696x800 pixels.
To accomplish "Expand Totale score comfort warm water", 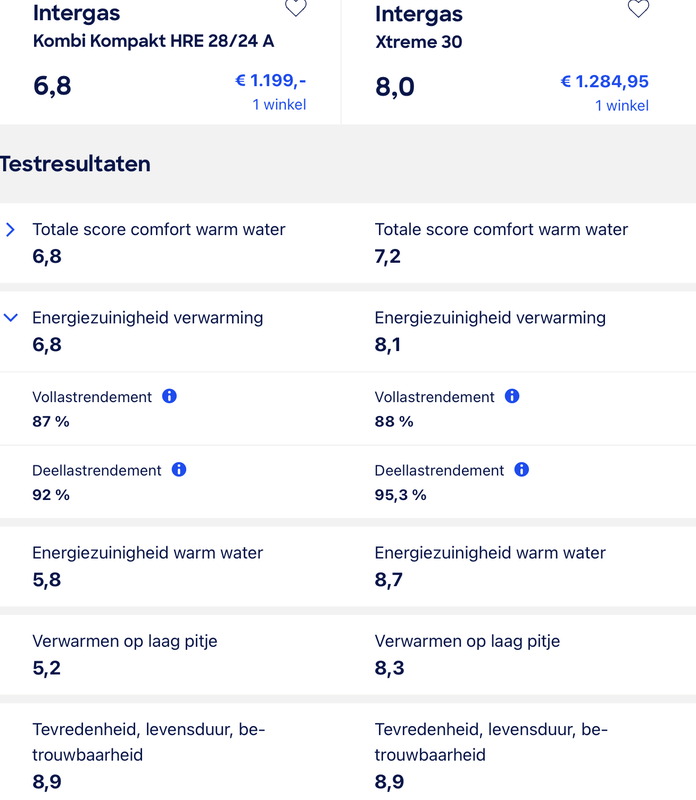I will coord(11,230).
